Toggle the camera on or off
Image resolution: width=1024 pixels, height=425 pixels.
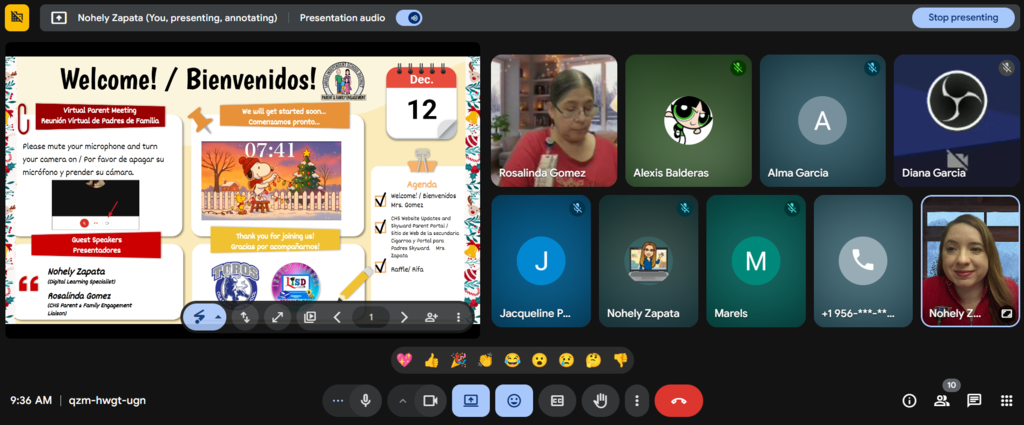431,401
